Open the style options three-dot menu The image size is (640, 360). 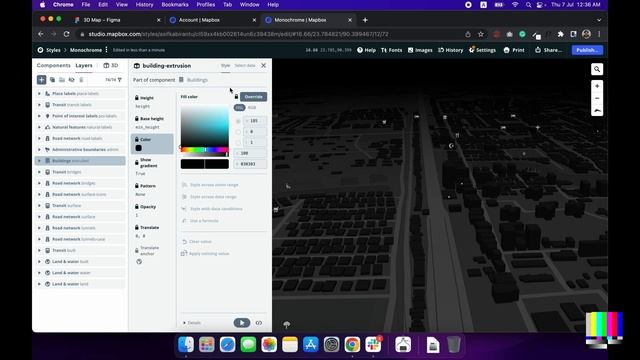(107, 50)
